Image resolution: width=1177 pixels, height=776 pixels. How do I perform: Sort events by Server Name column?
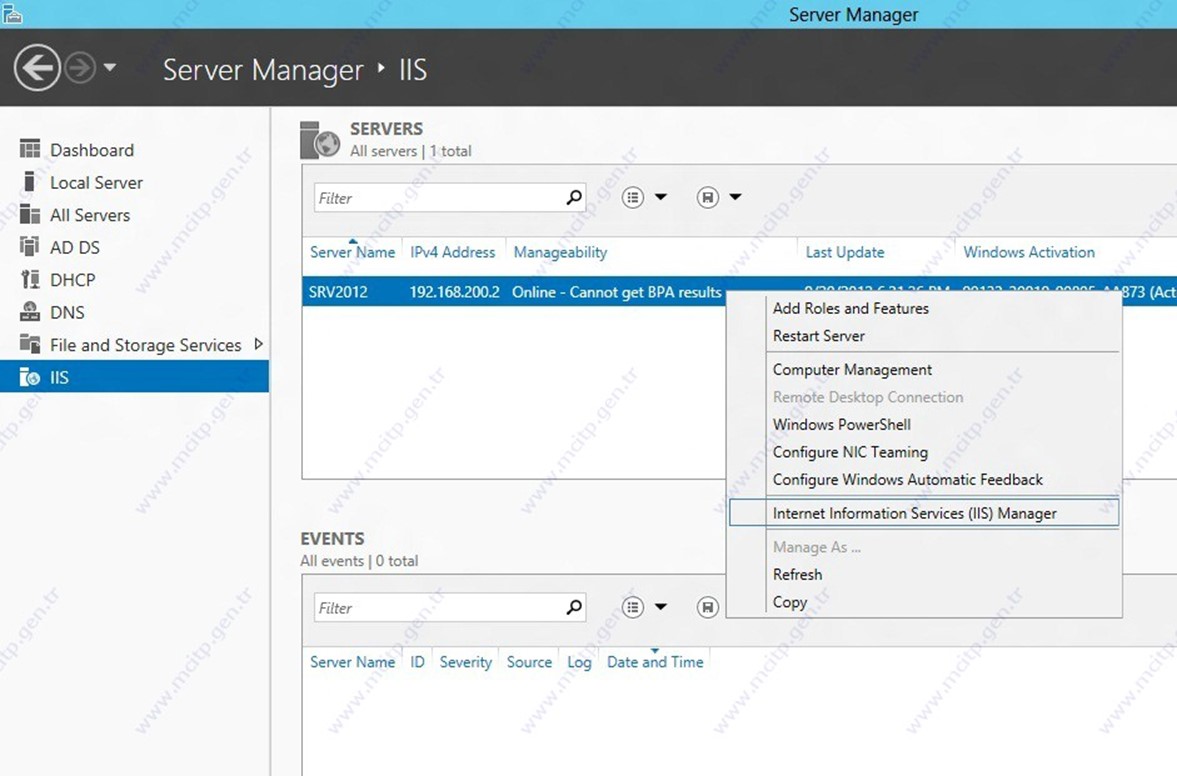coord(352,663)
